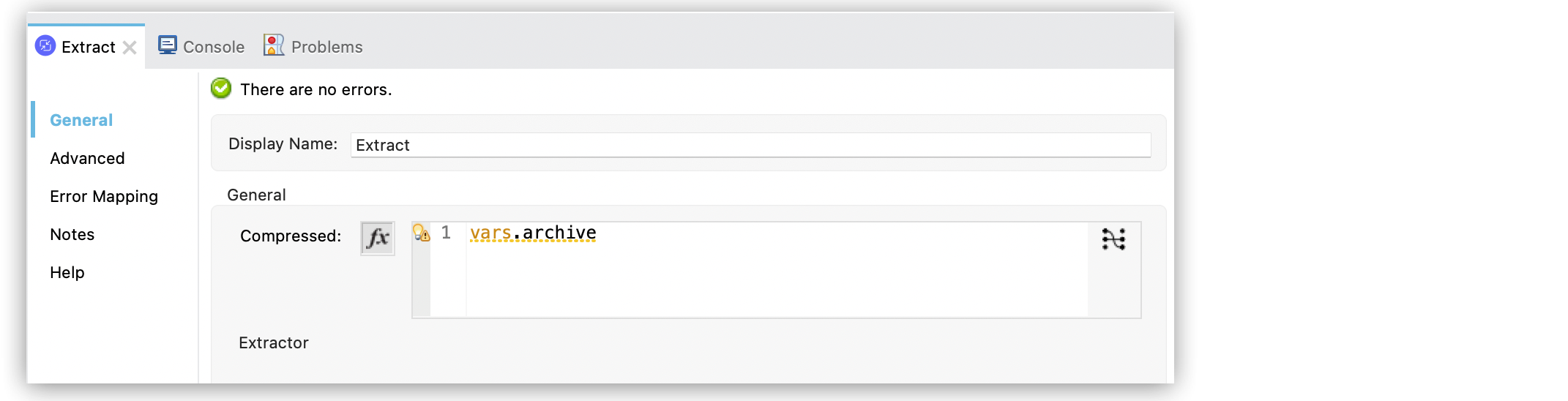Click the Problems tab icon

(274, 45)
